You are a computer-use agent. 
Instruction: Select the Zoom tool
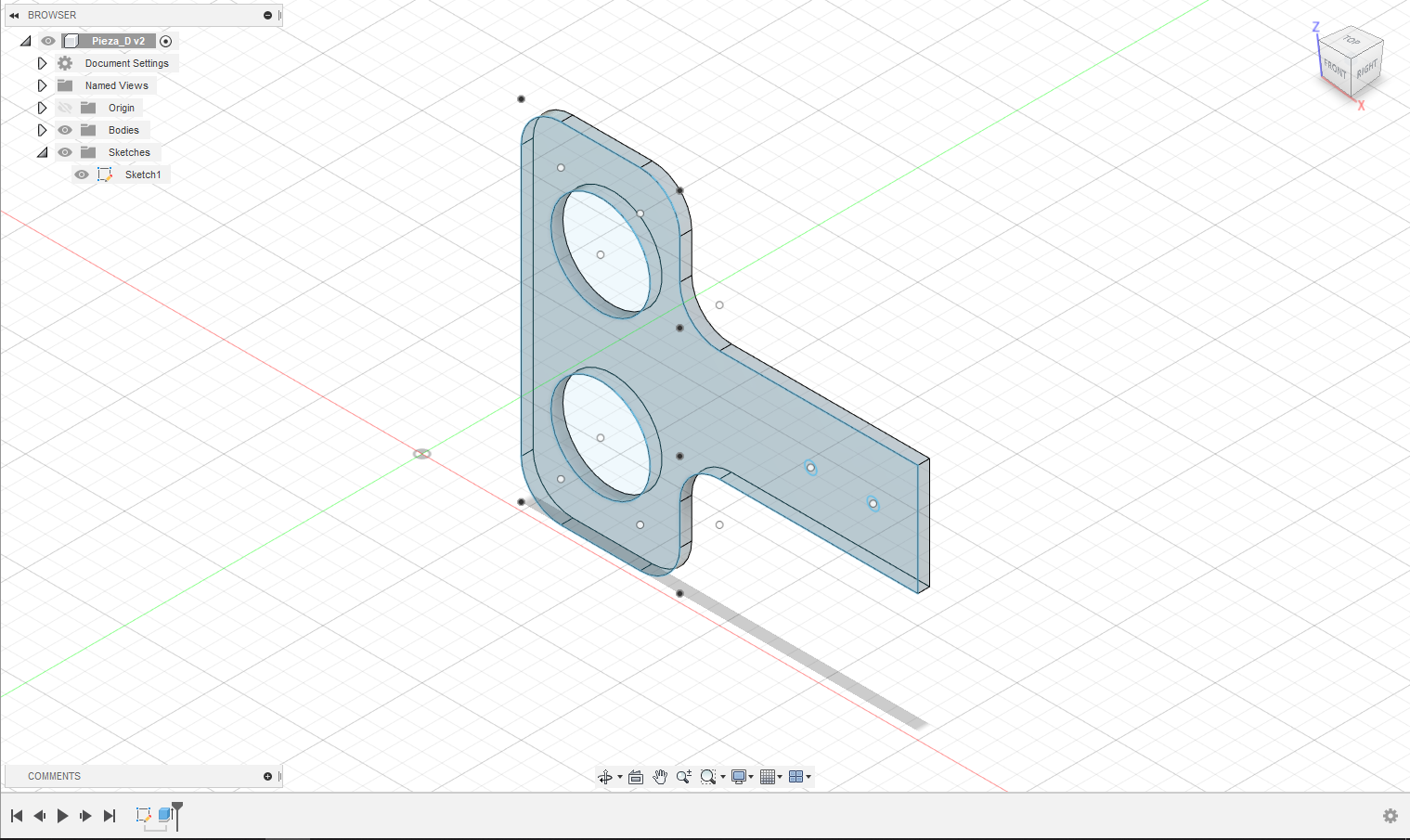684,777
